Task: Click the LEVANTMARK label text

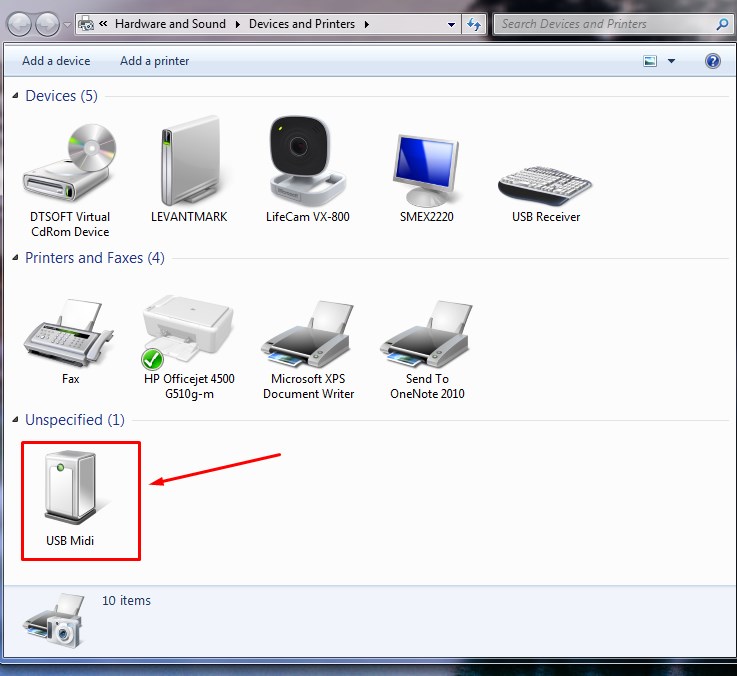Action: [x=189, y=217]
